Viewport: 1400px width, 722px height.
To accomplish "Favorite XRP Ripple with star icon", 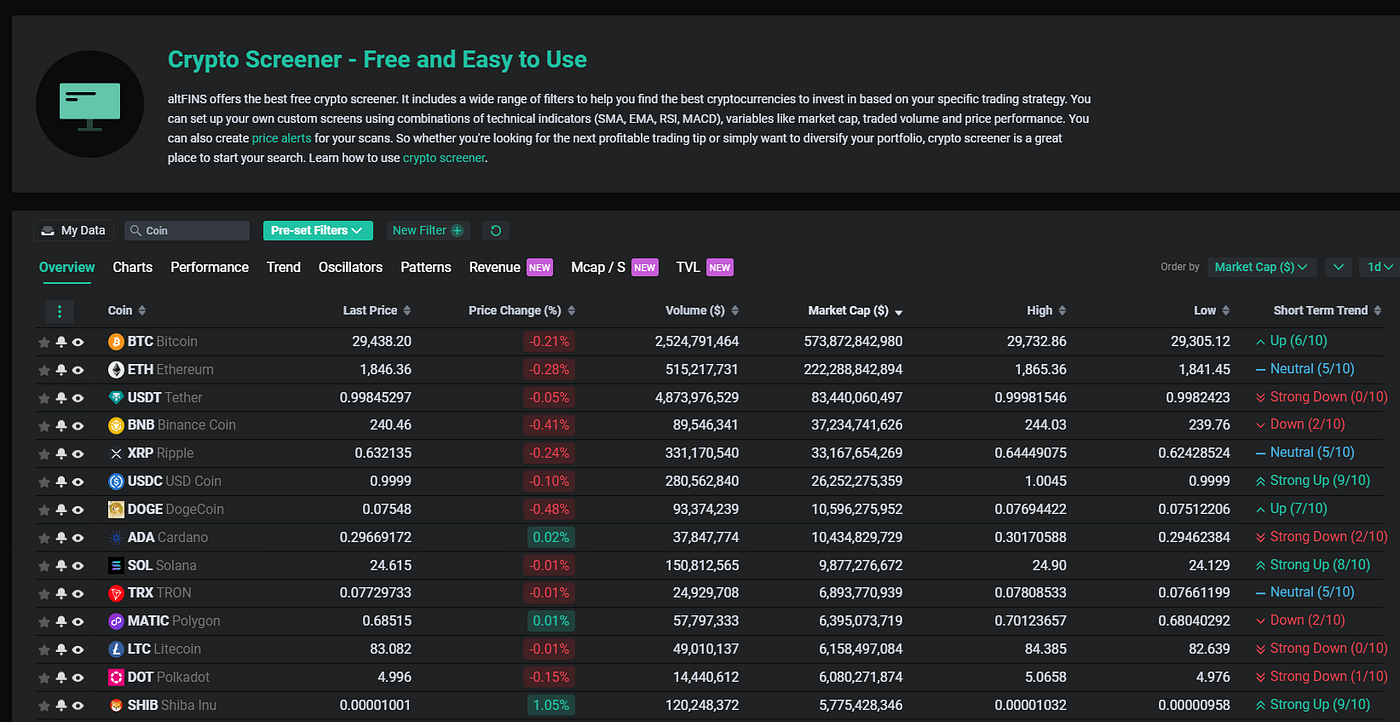I will 44,454.
